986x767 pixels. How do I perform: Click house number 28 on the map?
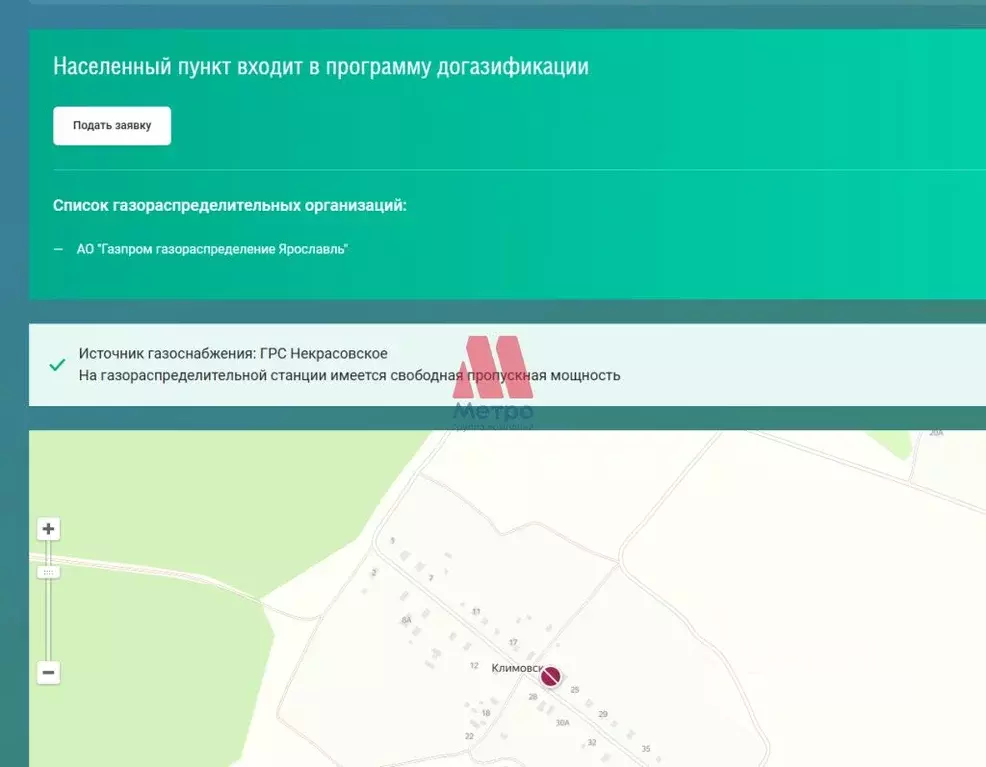tap(535, 697)
